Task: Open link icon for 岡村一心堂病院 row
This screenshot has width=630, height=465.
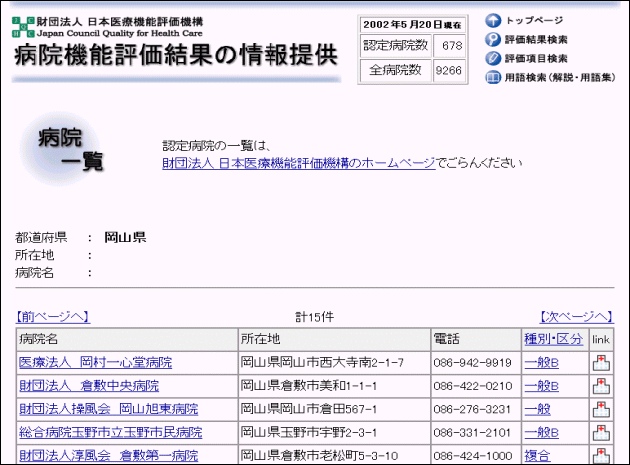Action: 600,363
